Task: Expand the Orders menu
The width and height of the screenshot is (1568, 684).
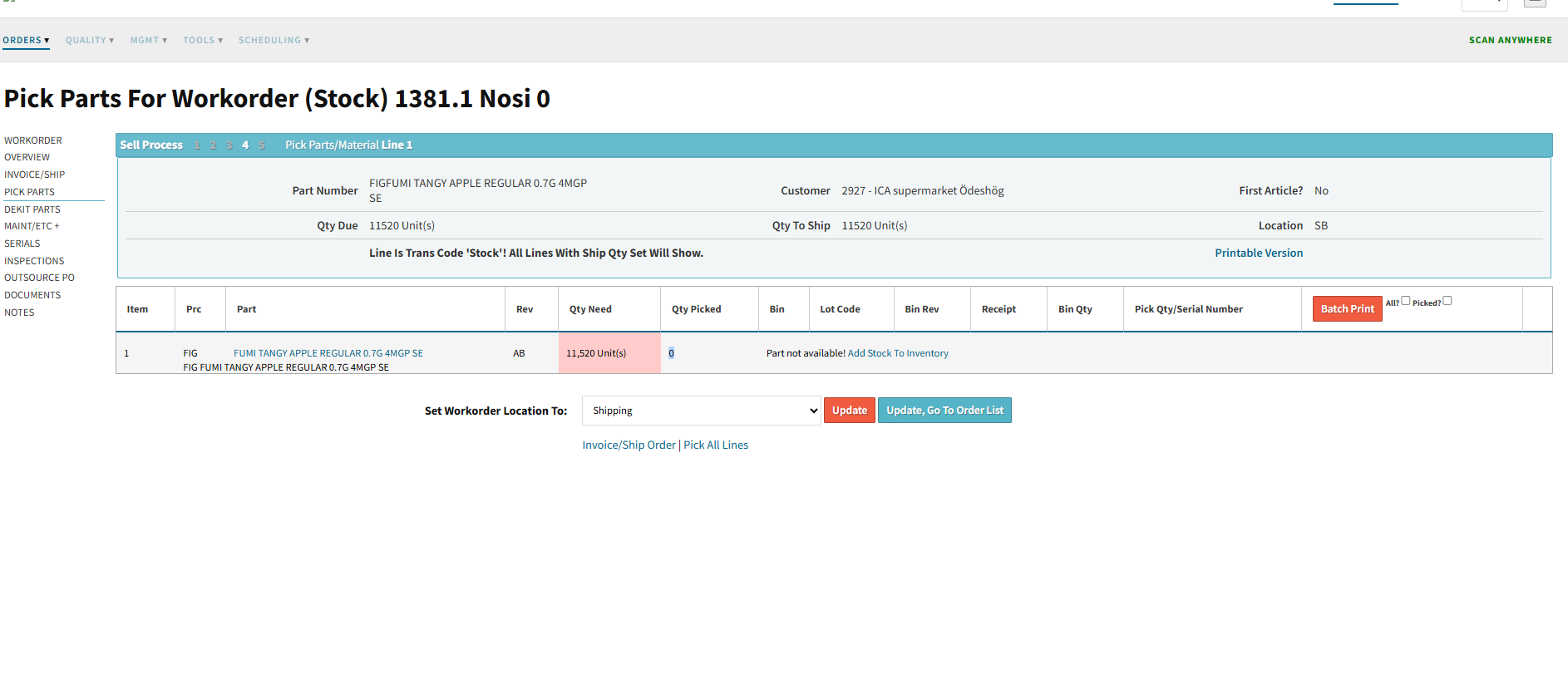Action: 26,40
